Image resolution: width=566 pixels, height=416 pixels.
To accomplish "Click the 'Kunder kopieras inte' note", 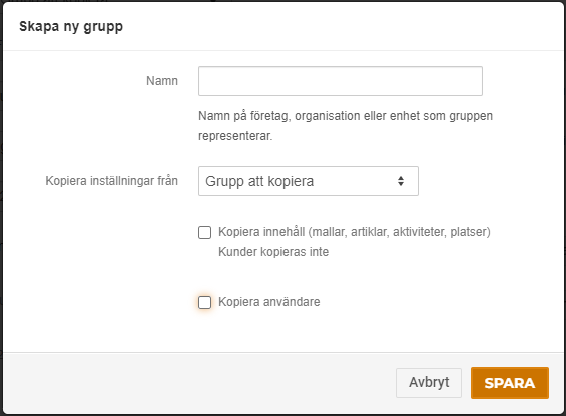I will (x=274, y=252).
